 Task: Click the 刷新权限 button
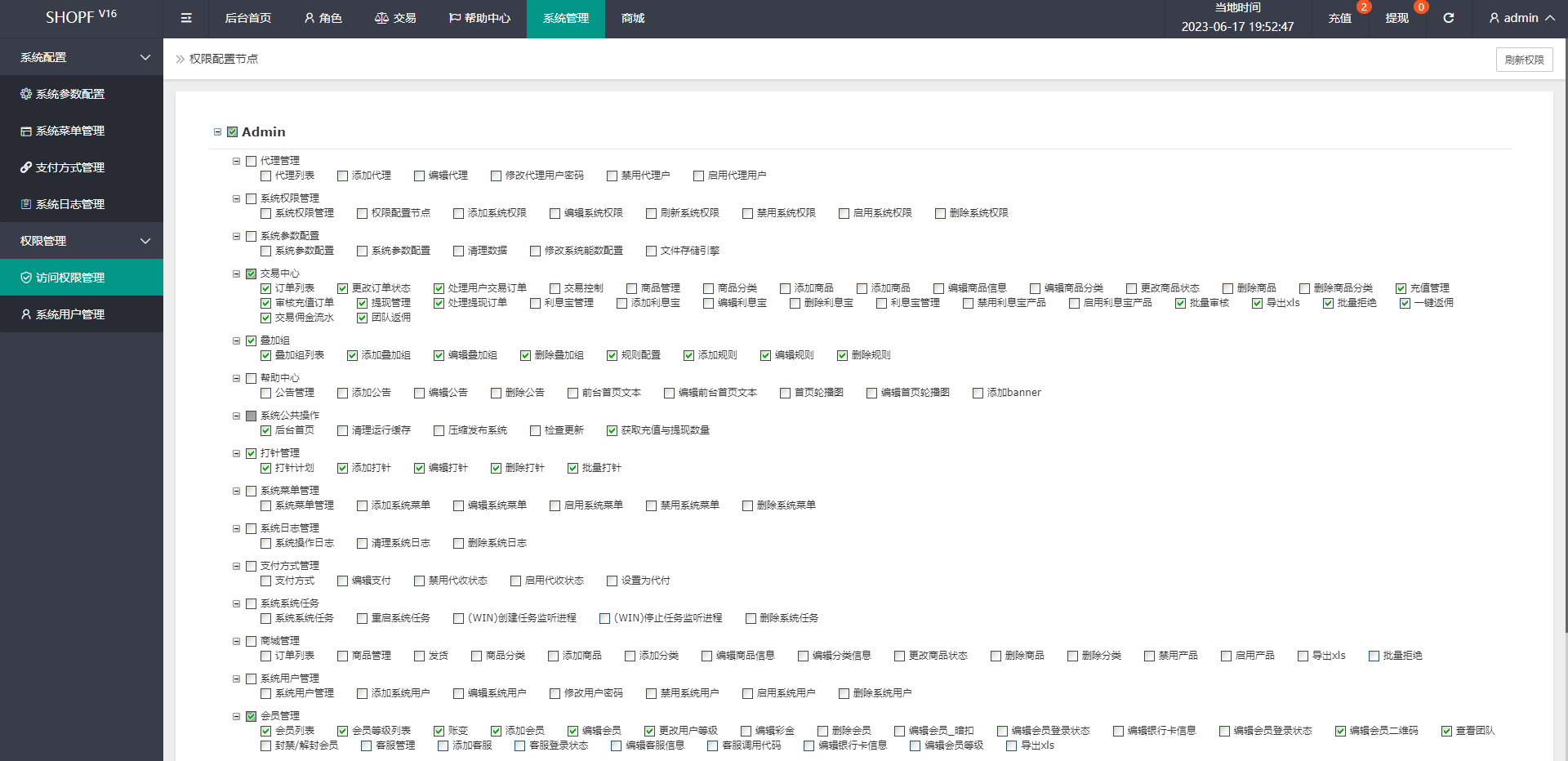click(1524, 60)
